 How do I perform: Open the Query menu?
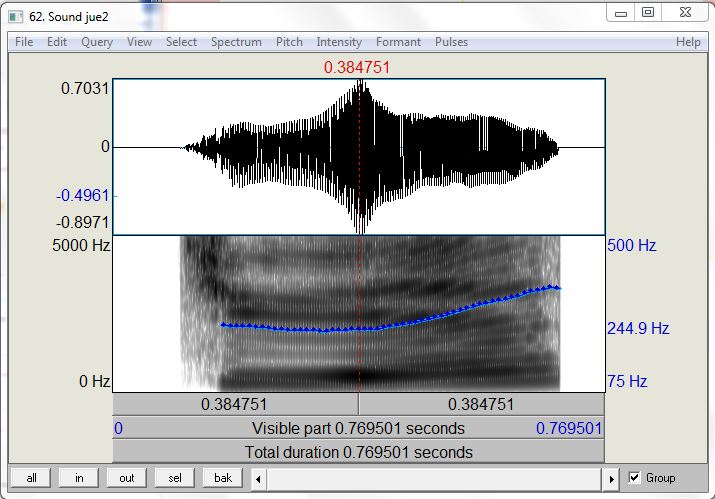(97, 42)
